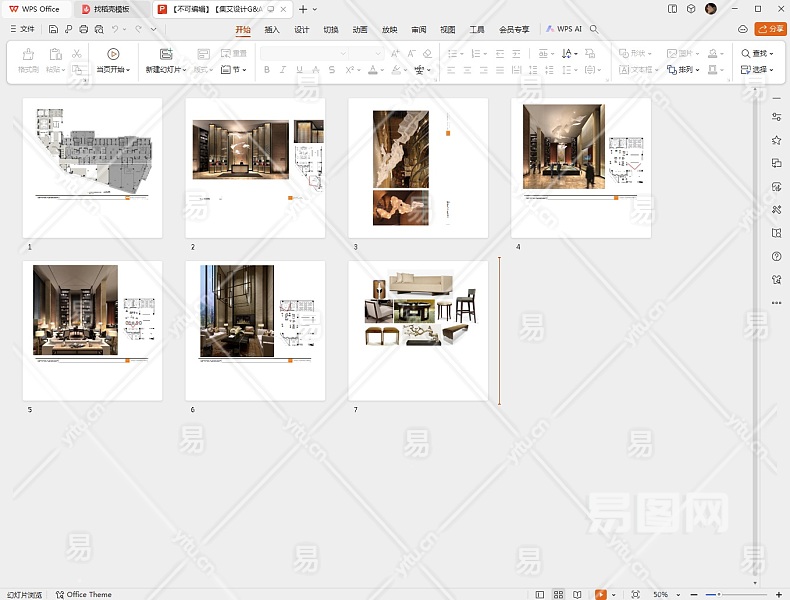This screenshot has height=600, width=790.
Task: Click the new slide icon
Action: coord(166,54)
